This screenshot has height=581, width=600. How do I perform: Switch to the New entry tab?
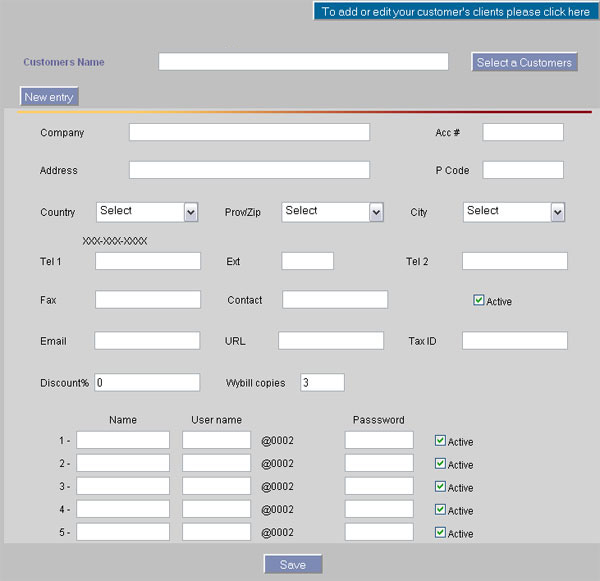pyautogui.click(x=49, y=97)
